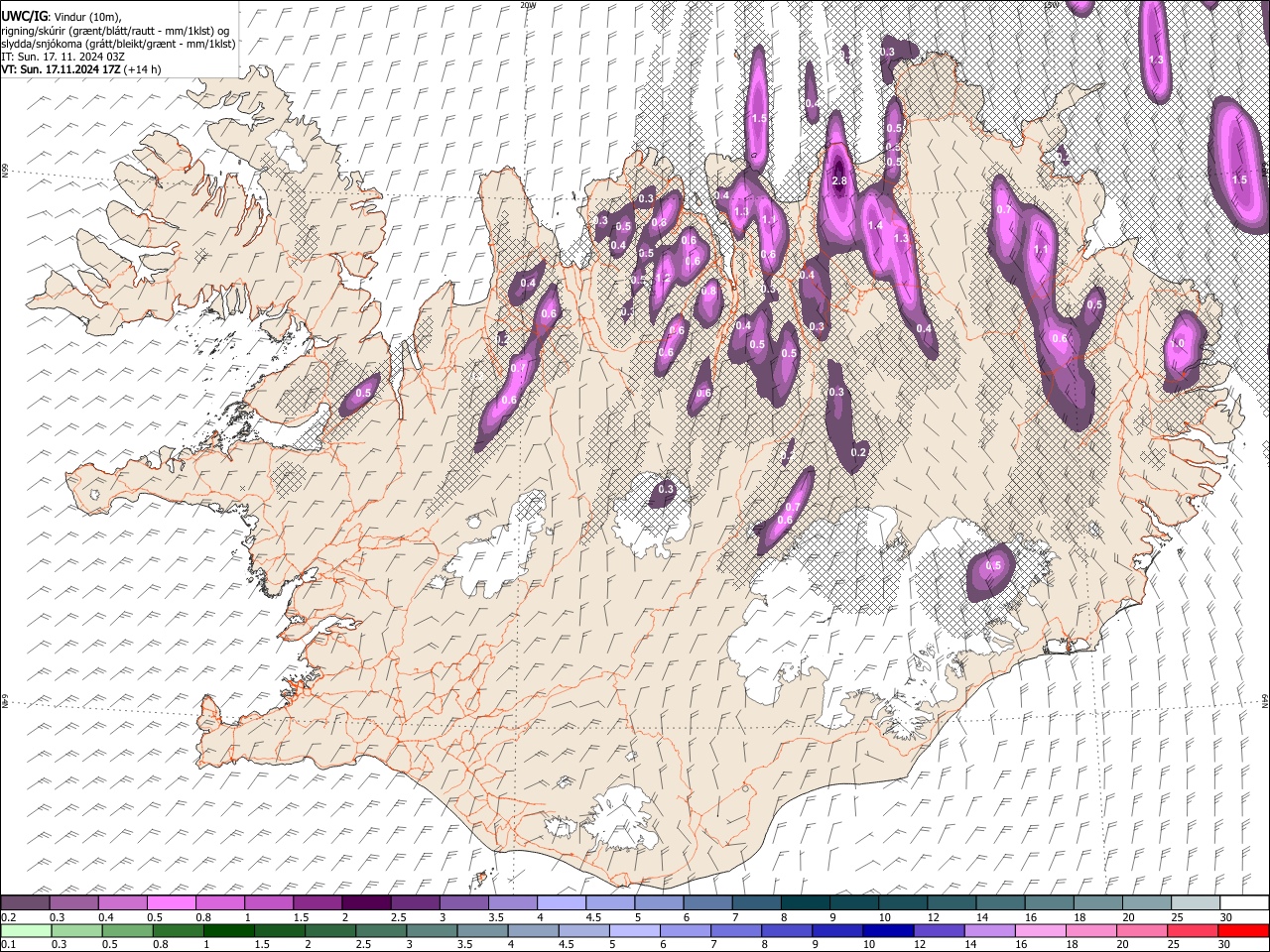Click lower legend label '0.1'
Screen dimensions: 1270x952
tap(9, 944)
